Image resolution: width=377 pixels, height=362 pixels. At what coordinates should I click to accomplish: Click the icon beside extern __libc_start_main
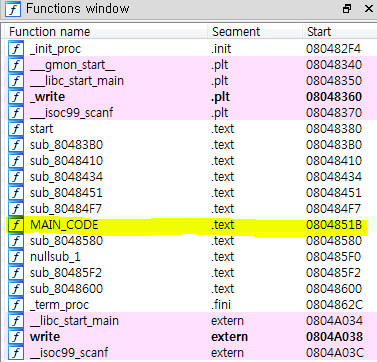click(16, 321)
